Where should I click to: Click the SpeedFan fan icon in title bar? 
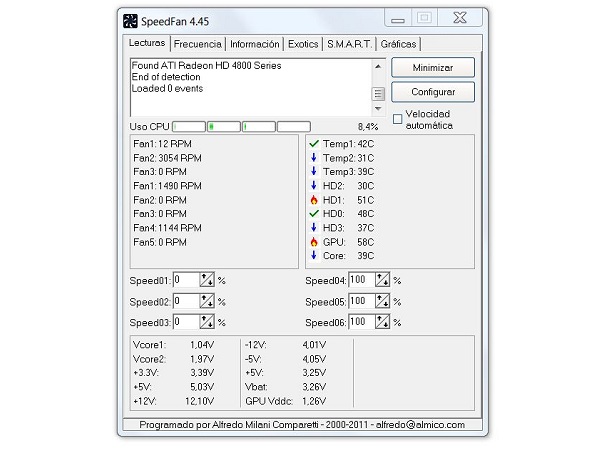pyautogui.click(x=130, y=21)
